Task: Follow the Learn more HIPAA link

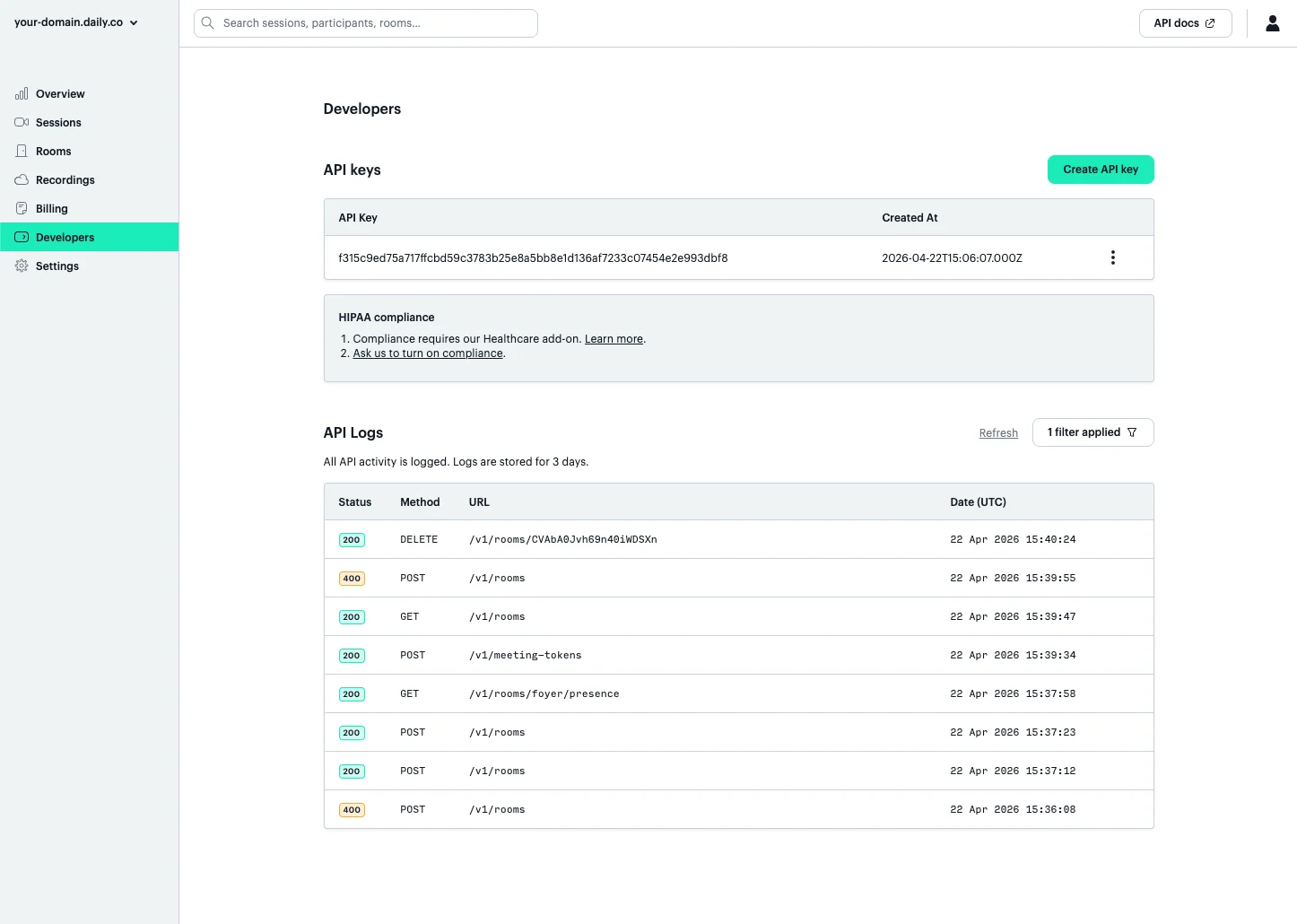Action: [x=614, y=339]
